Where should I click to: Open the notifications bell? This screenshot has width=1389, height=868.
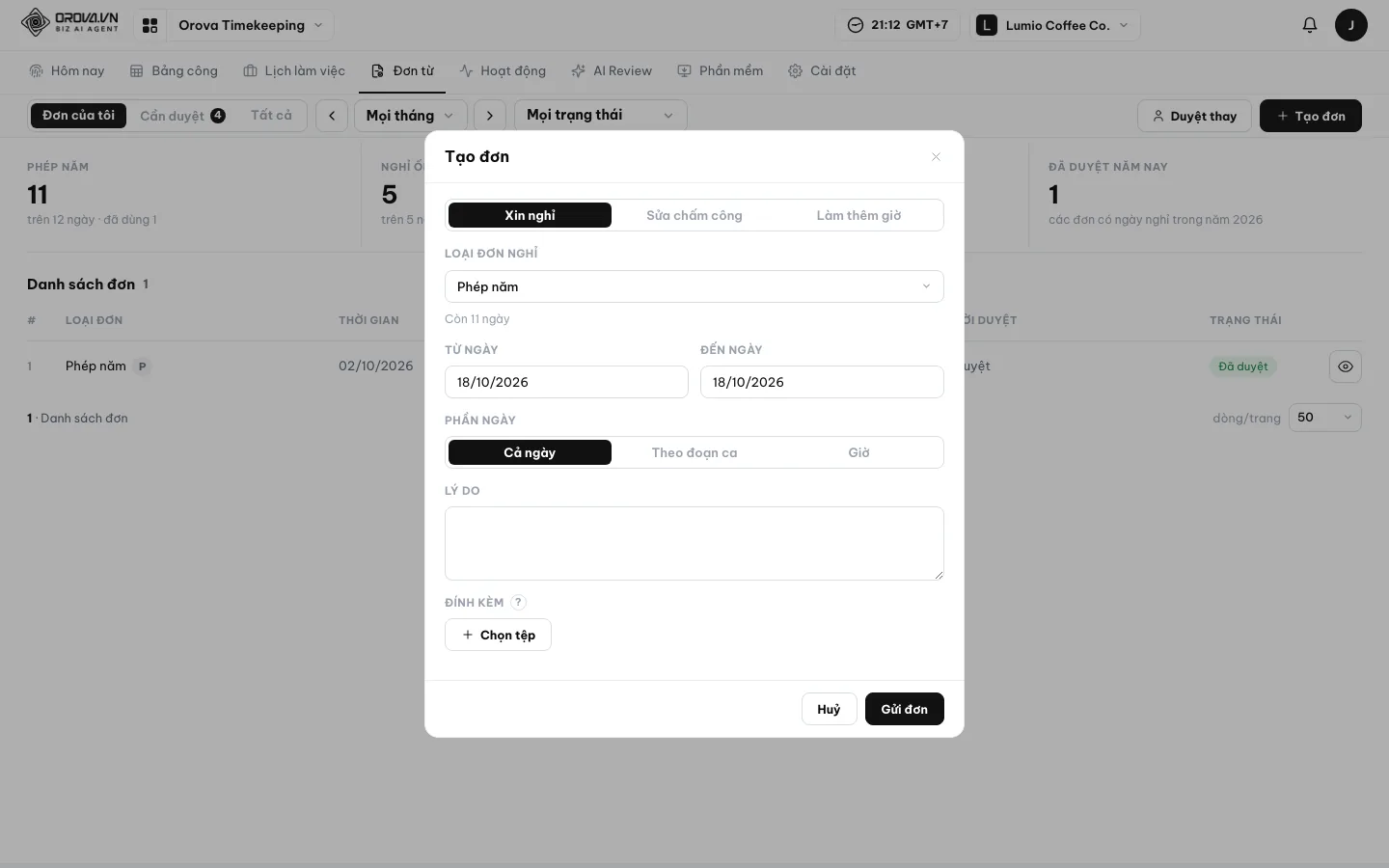[1309, 25]
